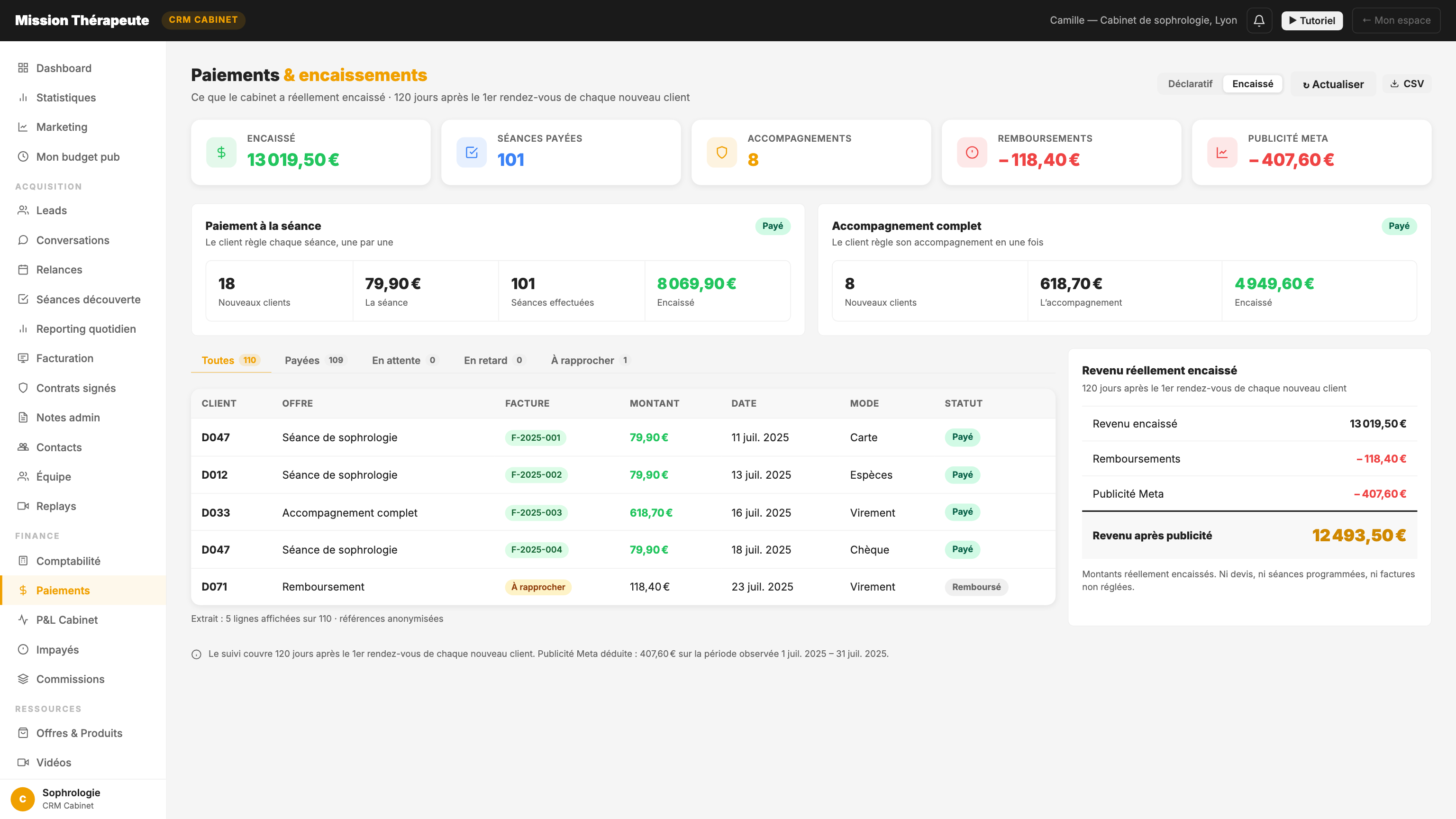Click the Contrats signés shield icon

coord(23,388)
